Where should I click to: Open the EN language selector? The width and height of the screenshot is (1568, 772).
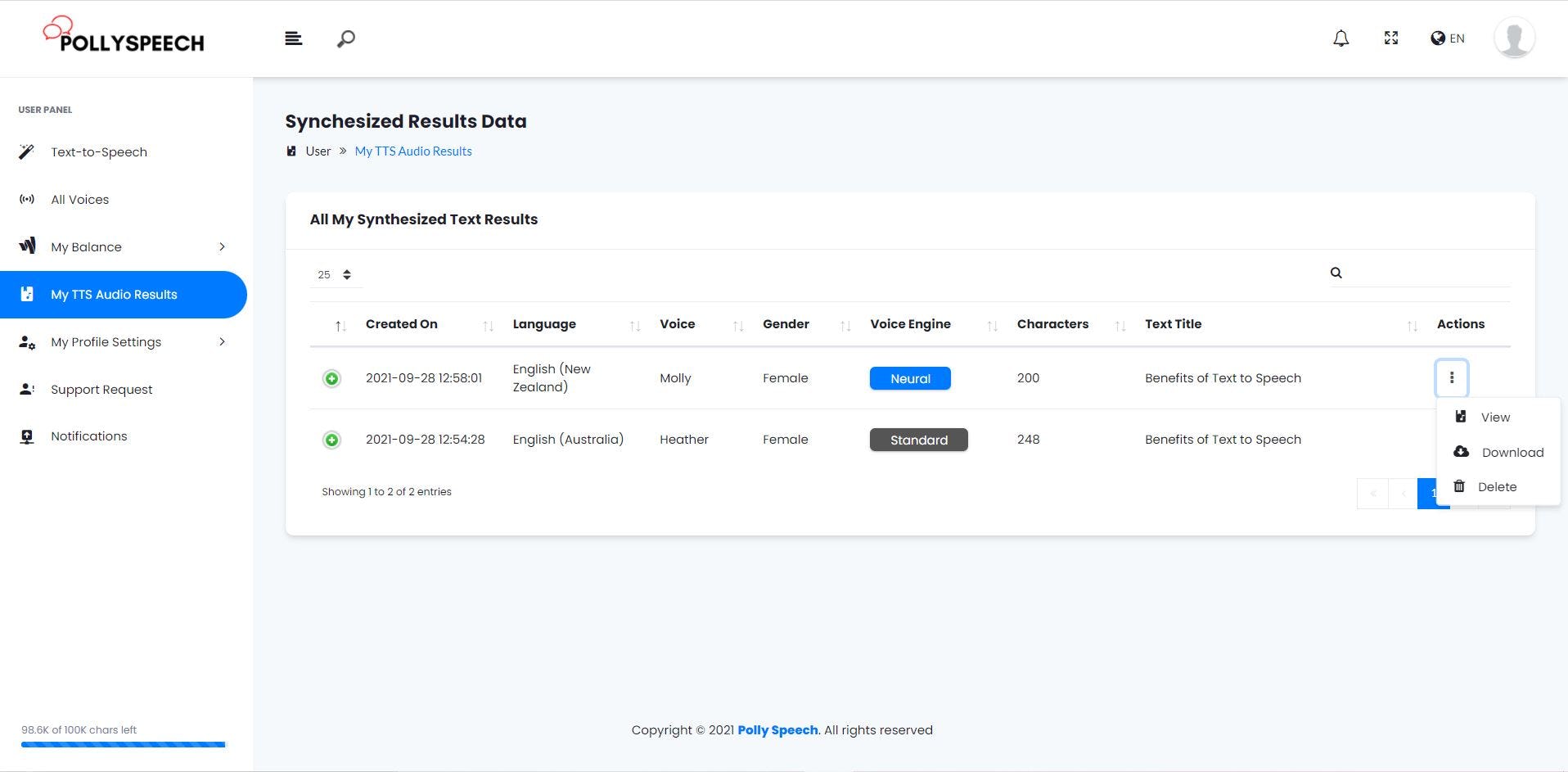tap(1448, 38)
